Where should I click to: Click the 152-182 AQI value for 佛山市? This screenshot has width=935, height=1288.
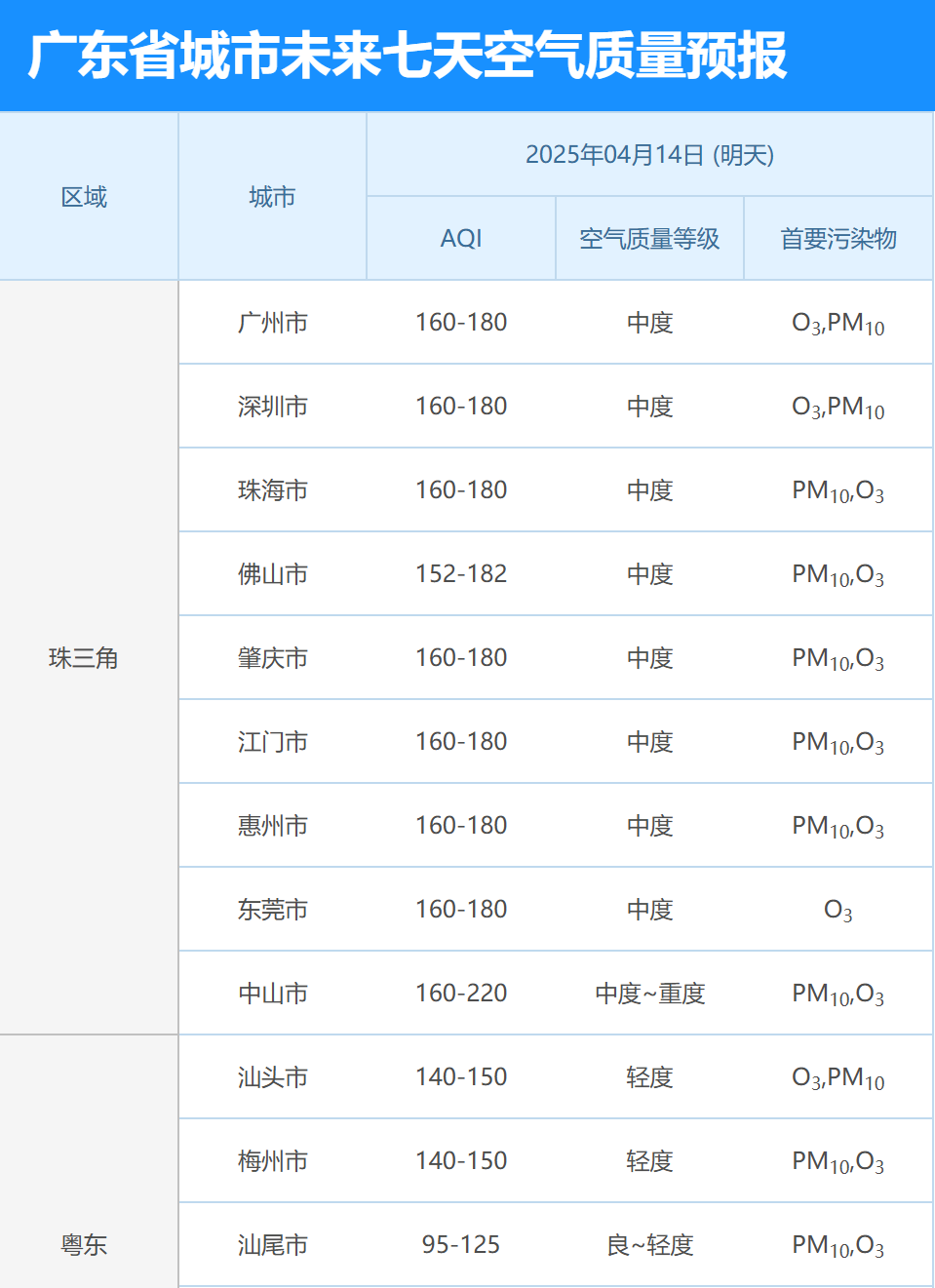(x=461, y=574)
